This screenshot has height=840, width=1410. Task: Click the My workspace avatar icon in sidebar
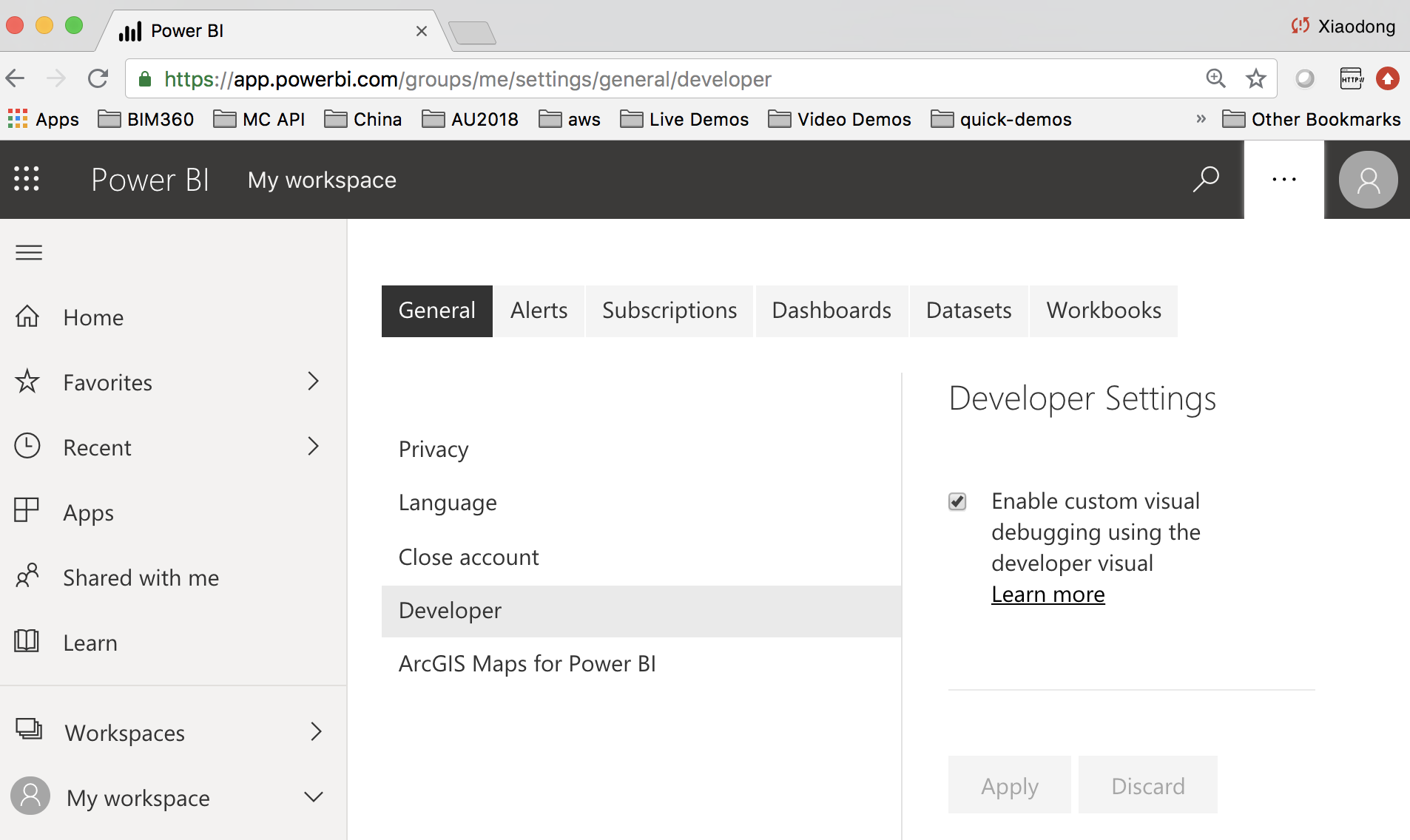30,796
